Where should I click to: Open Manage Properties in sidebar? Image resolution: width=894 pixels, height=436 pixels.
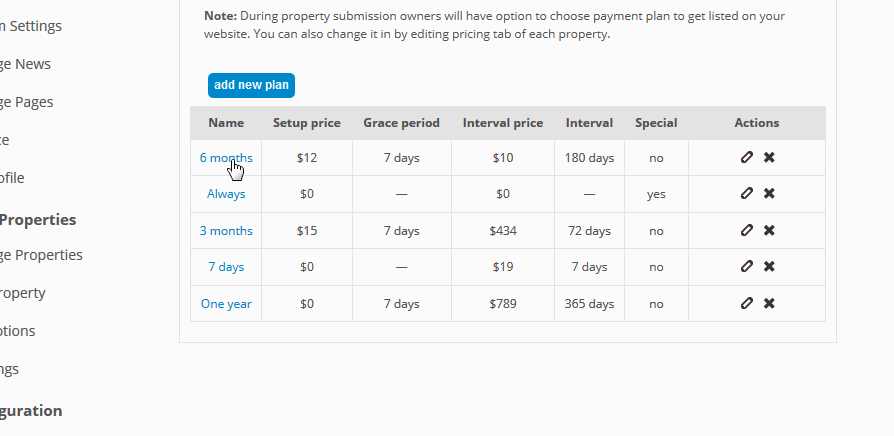point(42,255)
